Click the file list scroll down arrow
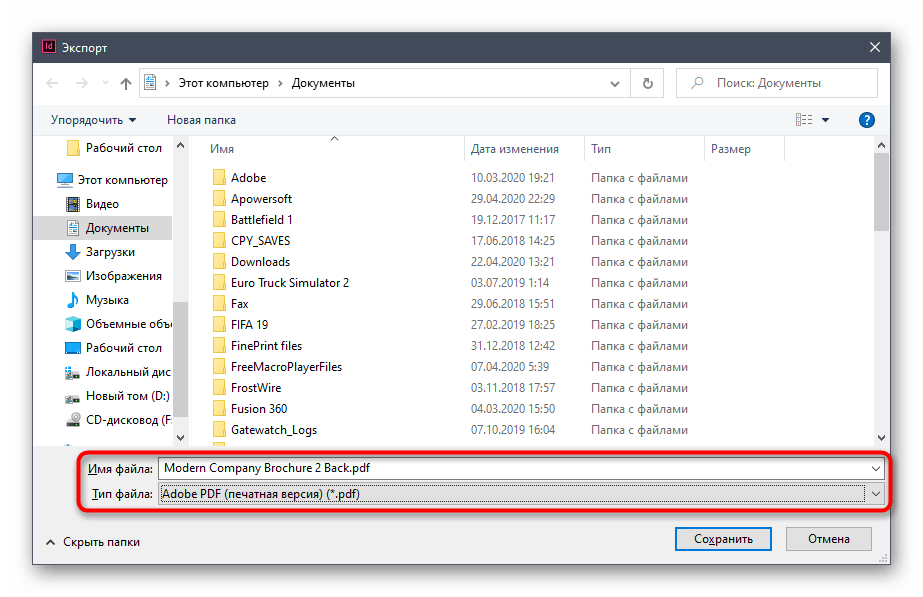The width and height of the screenshot is (923, 597). (x=881, y=437)
